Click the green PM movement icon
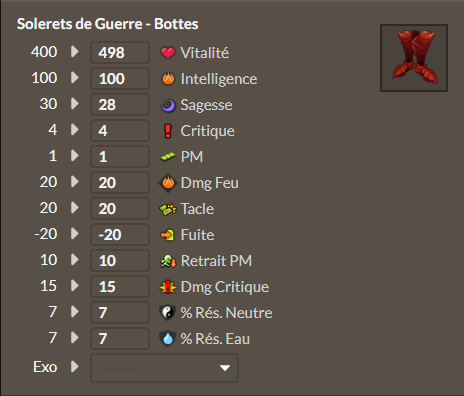 (168, 157)
